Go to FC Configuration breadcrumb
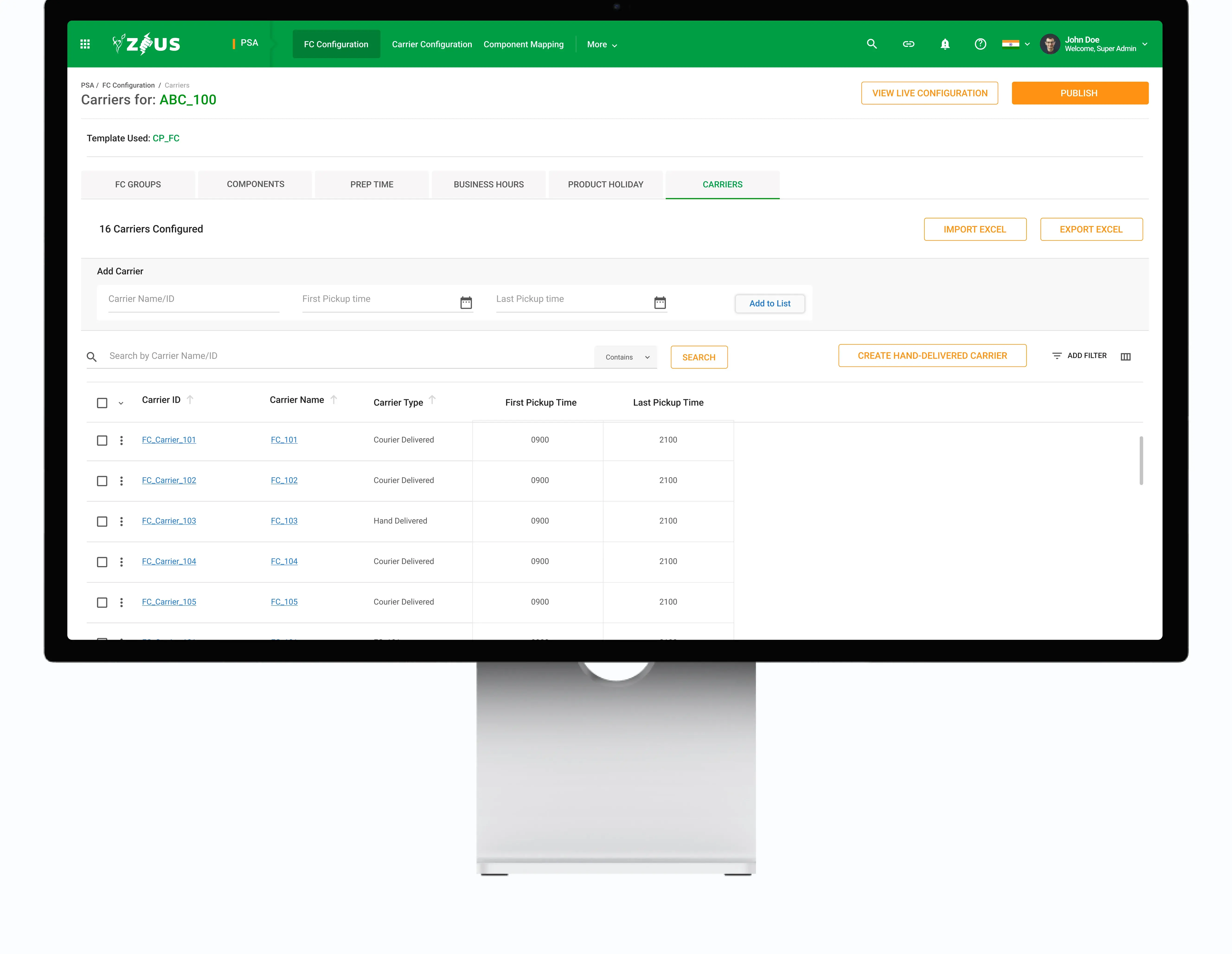The width and height of the screenshot is (1232, 954). 129,85
